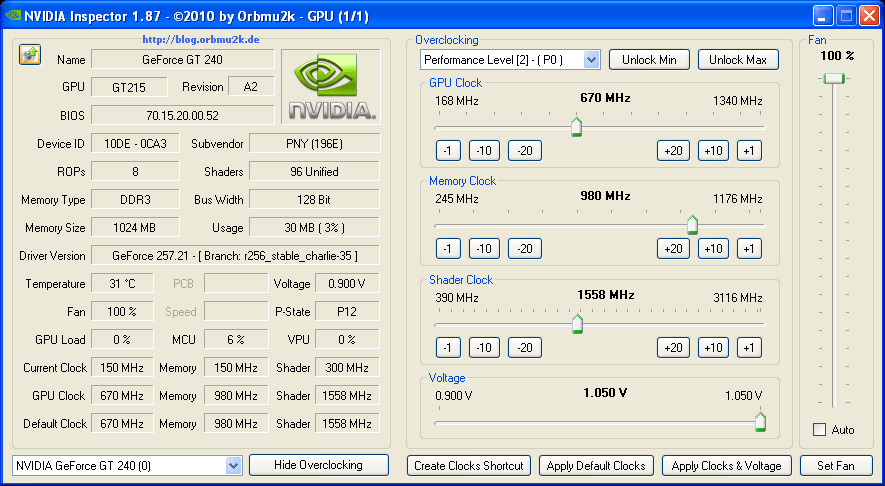Increase Memory Clock by 20 MHz
This screenshot has height=486, width=885.
(673, 249)
